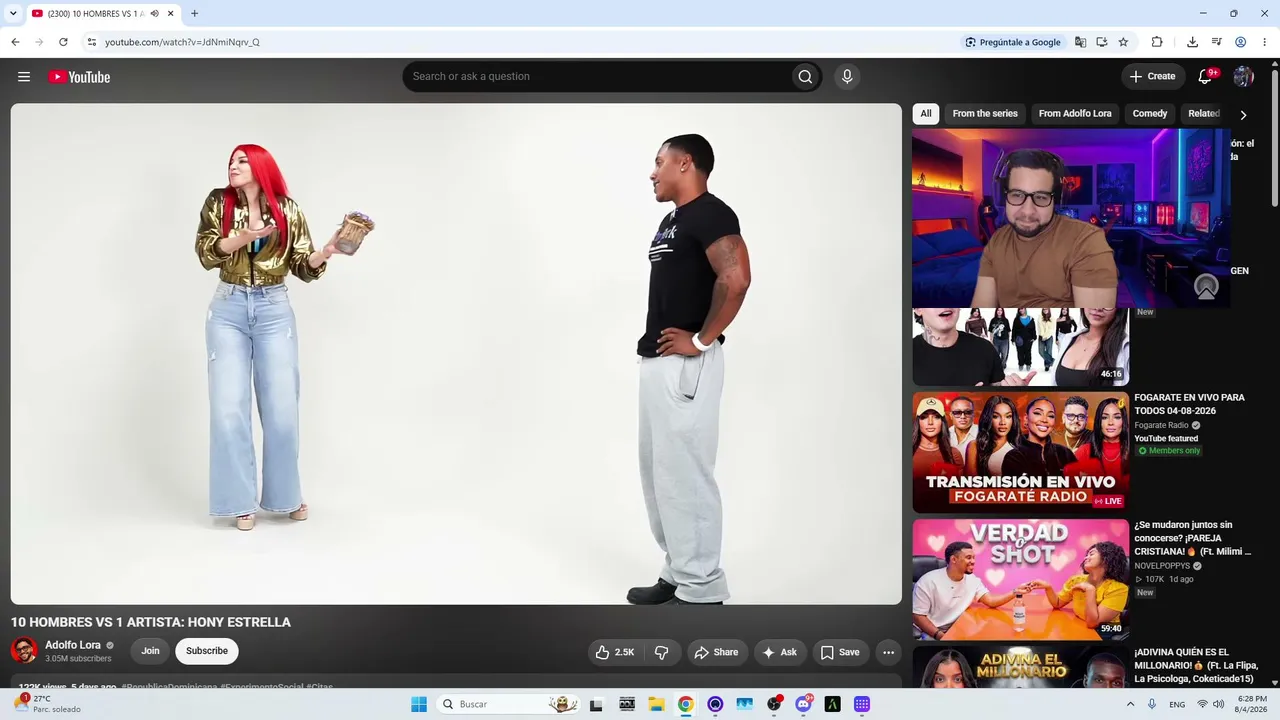Click ENG language indicator
Viewport: 1280px width, 720px height.
1177,704
